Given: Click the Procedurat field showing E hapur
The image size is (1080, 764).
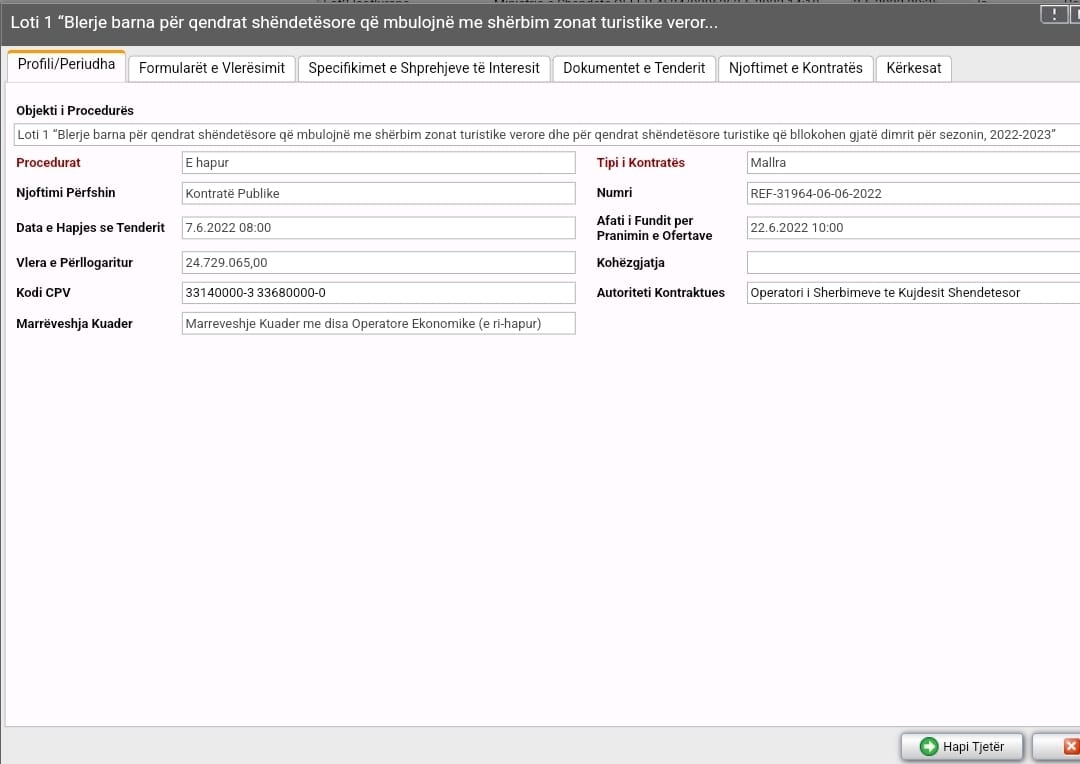Looking at the screenshot, I should pyautogui.click(x=378, y=163).
